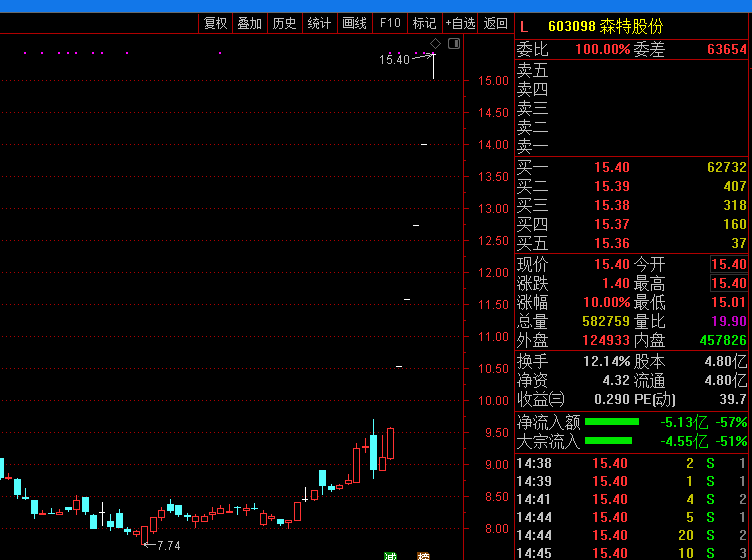Viewport: 752px width, 560px height.
Task: Click 返回 to go back
Action: 495,23
